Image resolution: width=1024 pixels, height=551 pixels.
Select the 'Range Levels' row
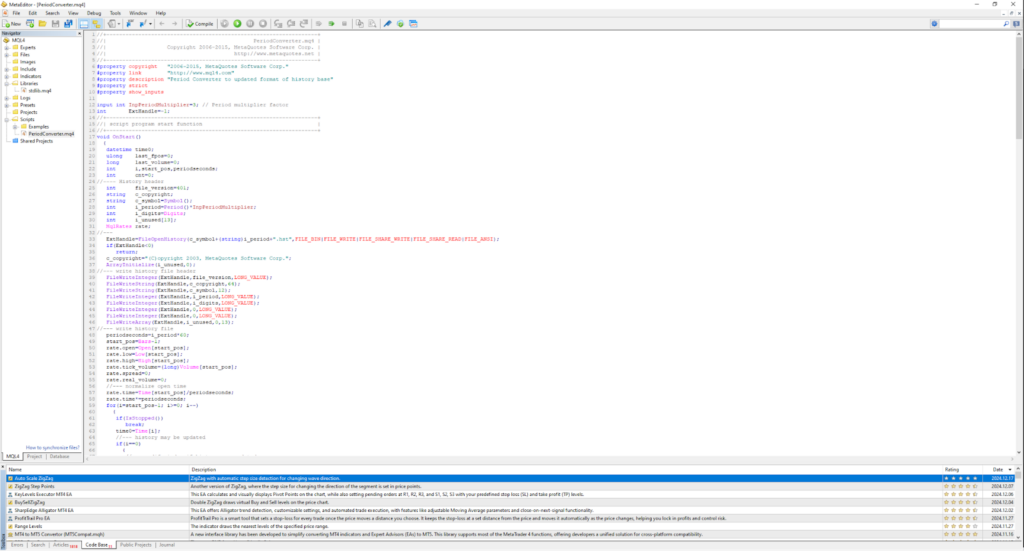tap(509, 526)
